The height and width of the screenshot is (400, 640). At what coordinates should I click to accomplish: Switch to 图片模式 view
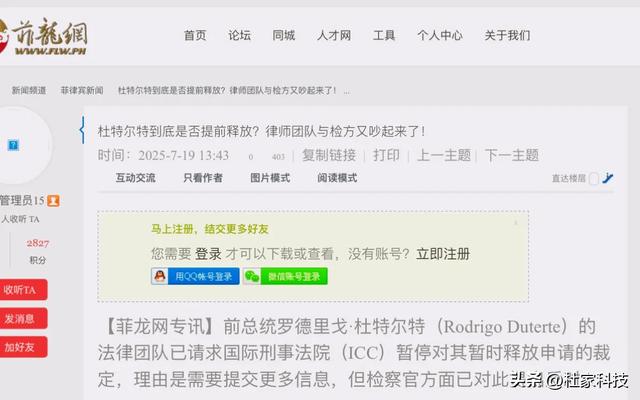(270, 178)
